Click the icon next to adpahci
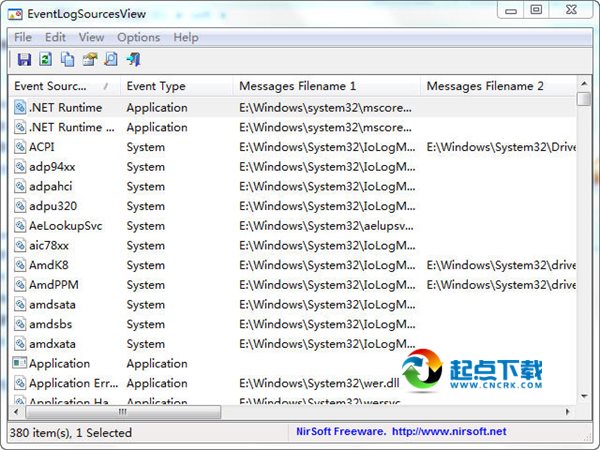Viewport: 600px width, 450px height. [20, 186]
